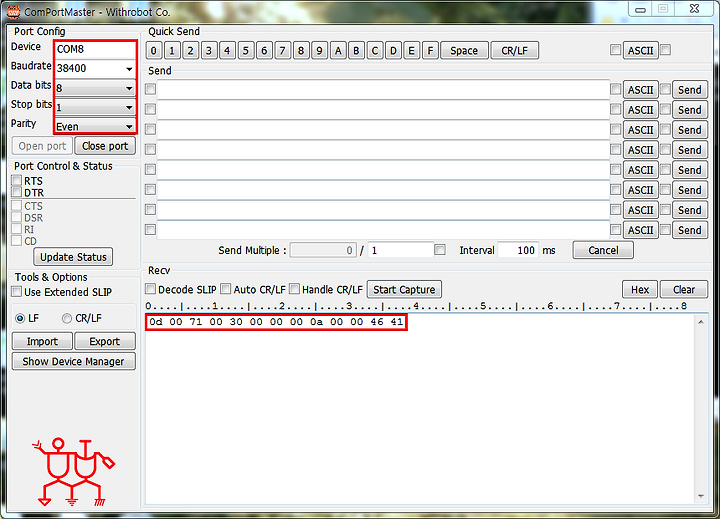Minimize the ComPortMaster window
The width and height of the screenshot is (720, 519).
(x=641, y=9)
